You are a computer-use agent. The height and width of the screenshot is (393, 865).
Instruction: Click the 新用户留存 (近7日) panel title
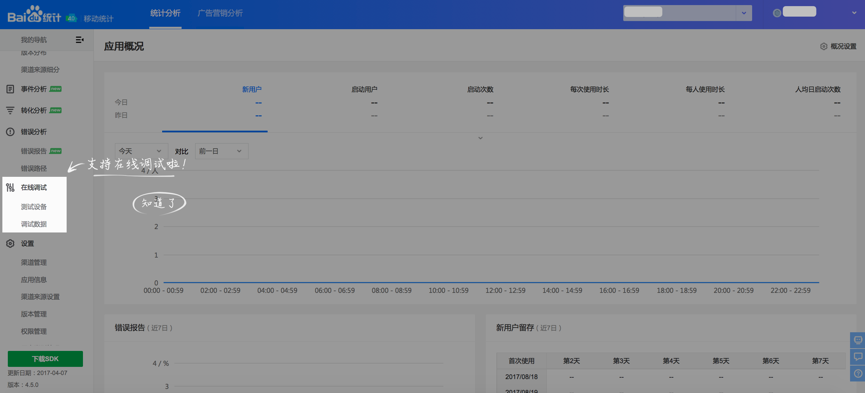coord(529,328)
